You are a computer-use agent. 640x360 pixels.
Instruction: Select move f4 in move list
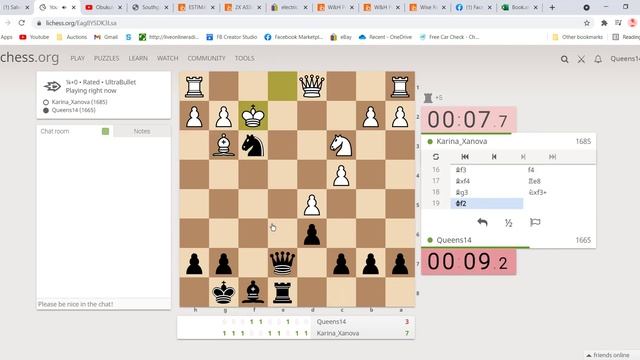click(559, 170)
